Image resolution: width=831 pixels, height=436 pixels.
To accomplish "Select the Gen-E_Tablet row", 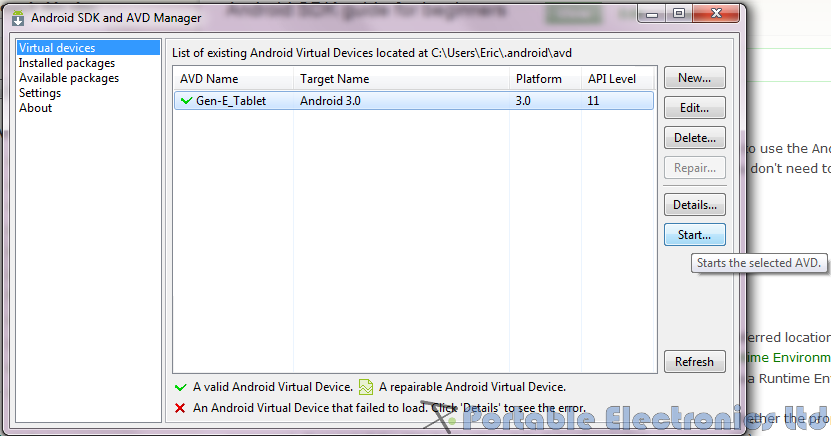I will (x=414, y=101).
